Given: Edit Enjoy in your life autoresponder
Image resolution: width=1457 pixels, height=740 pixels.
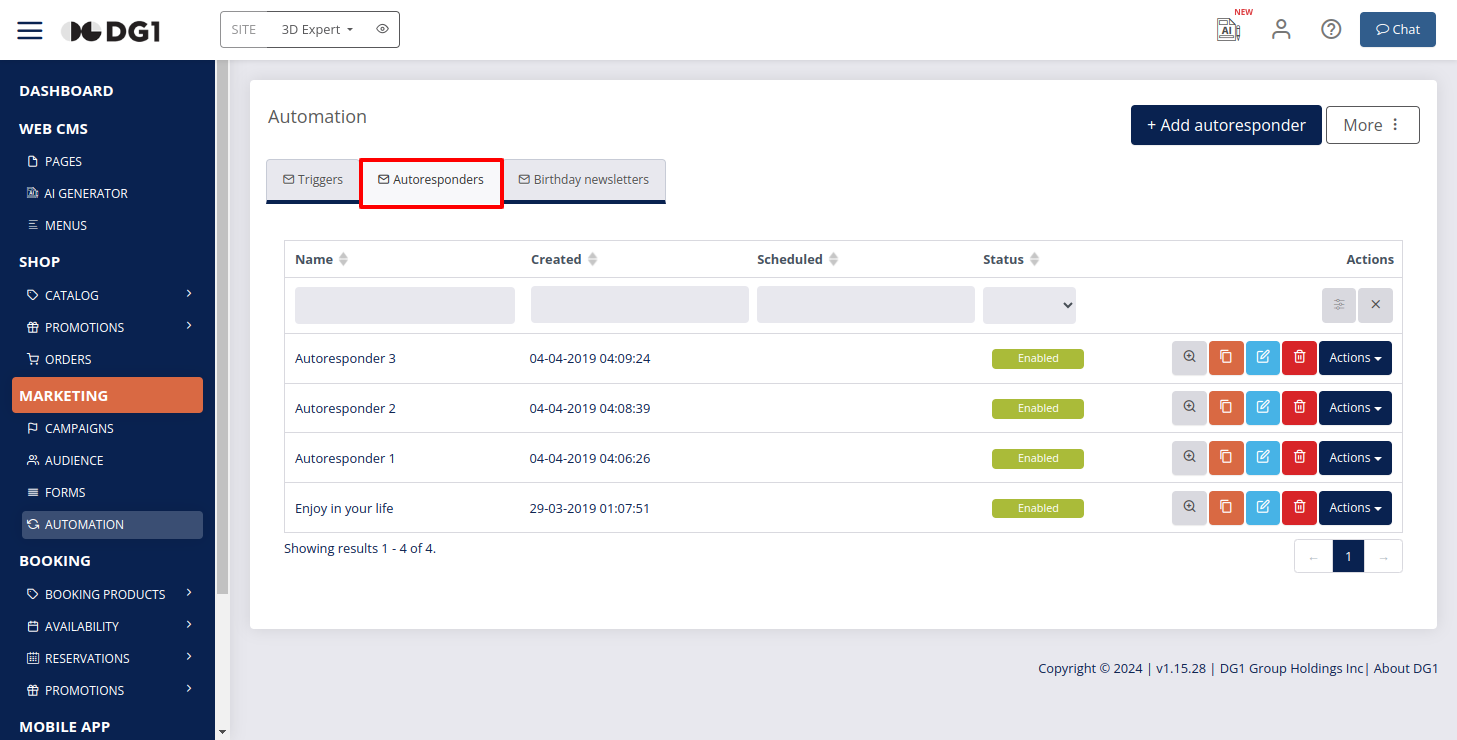Looking at the screenshot, I should [x=1263, y=508].
